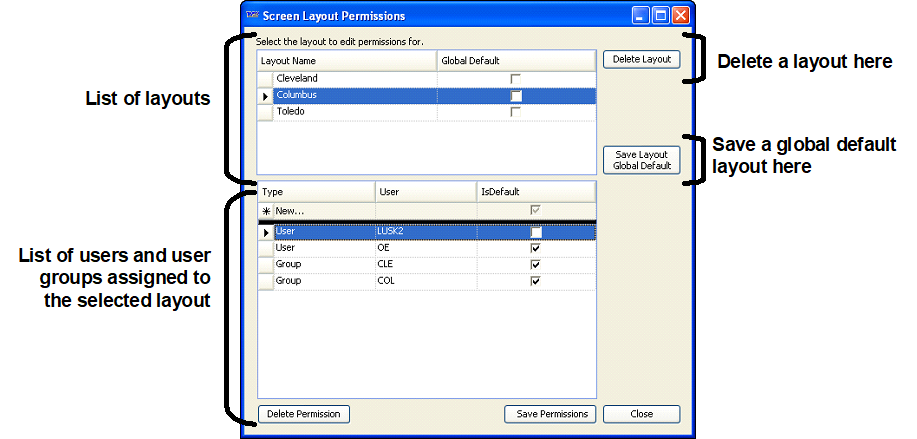917x439 pixels.
Task: Click the IsDefault column header
Action: (x=536, y=190)
